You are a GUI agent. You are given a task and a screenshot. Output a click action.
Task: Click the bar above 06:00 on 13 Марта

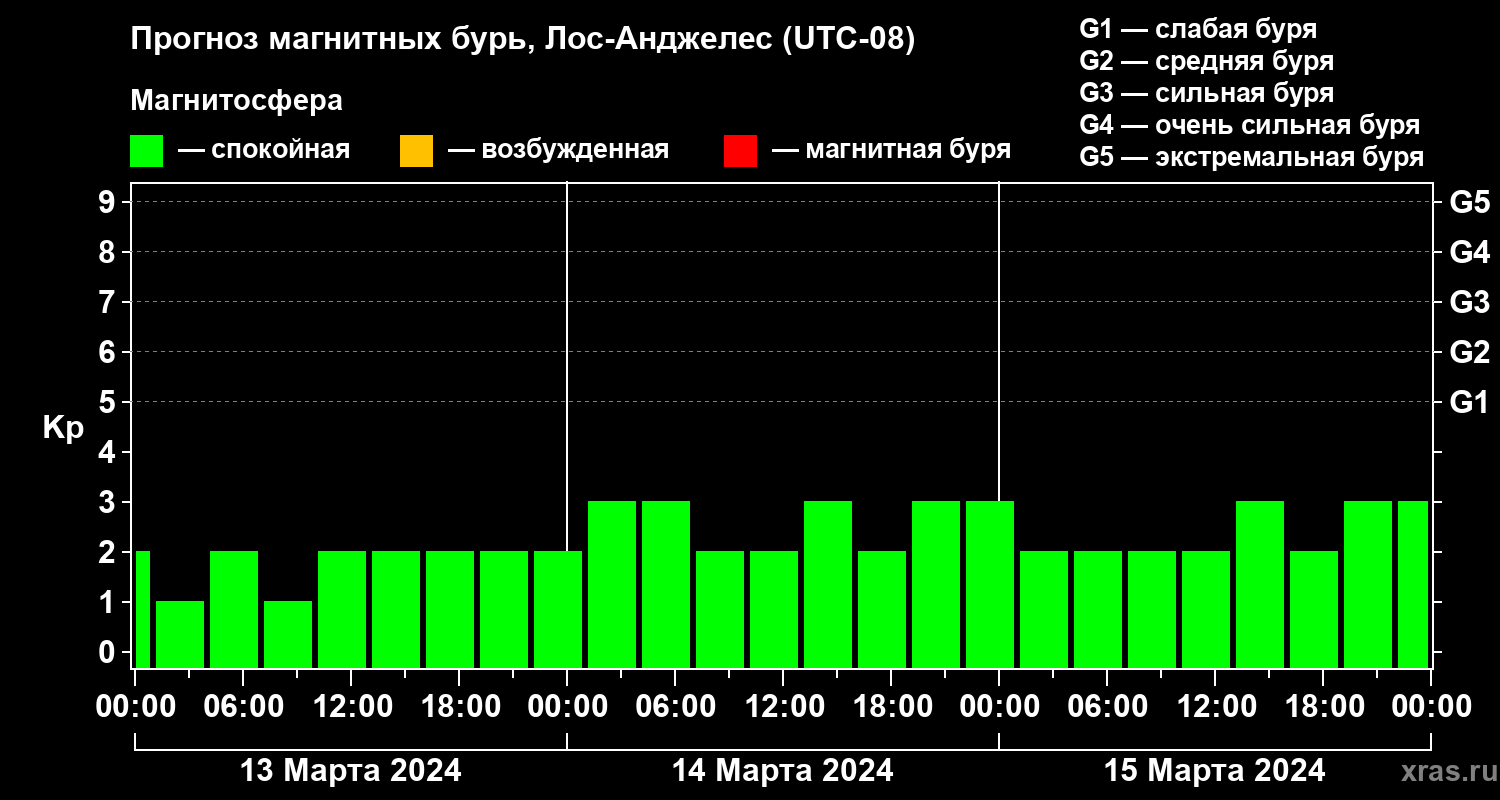(x=234, y=609)
